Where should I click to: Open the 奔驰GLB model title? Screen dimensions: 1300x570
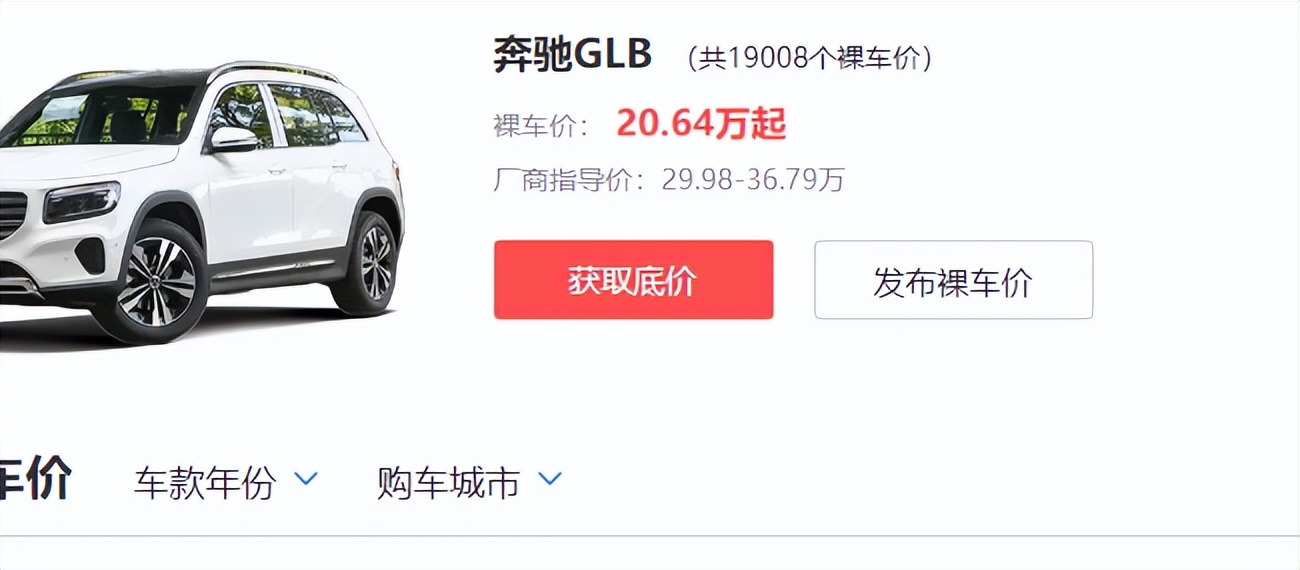(x=572, y=55)
